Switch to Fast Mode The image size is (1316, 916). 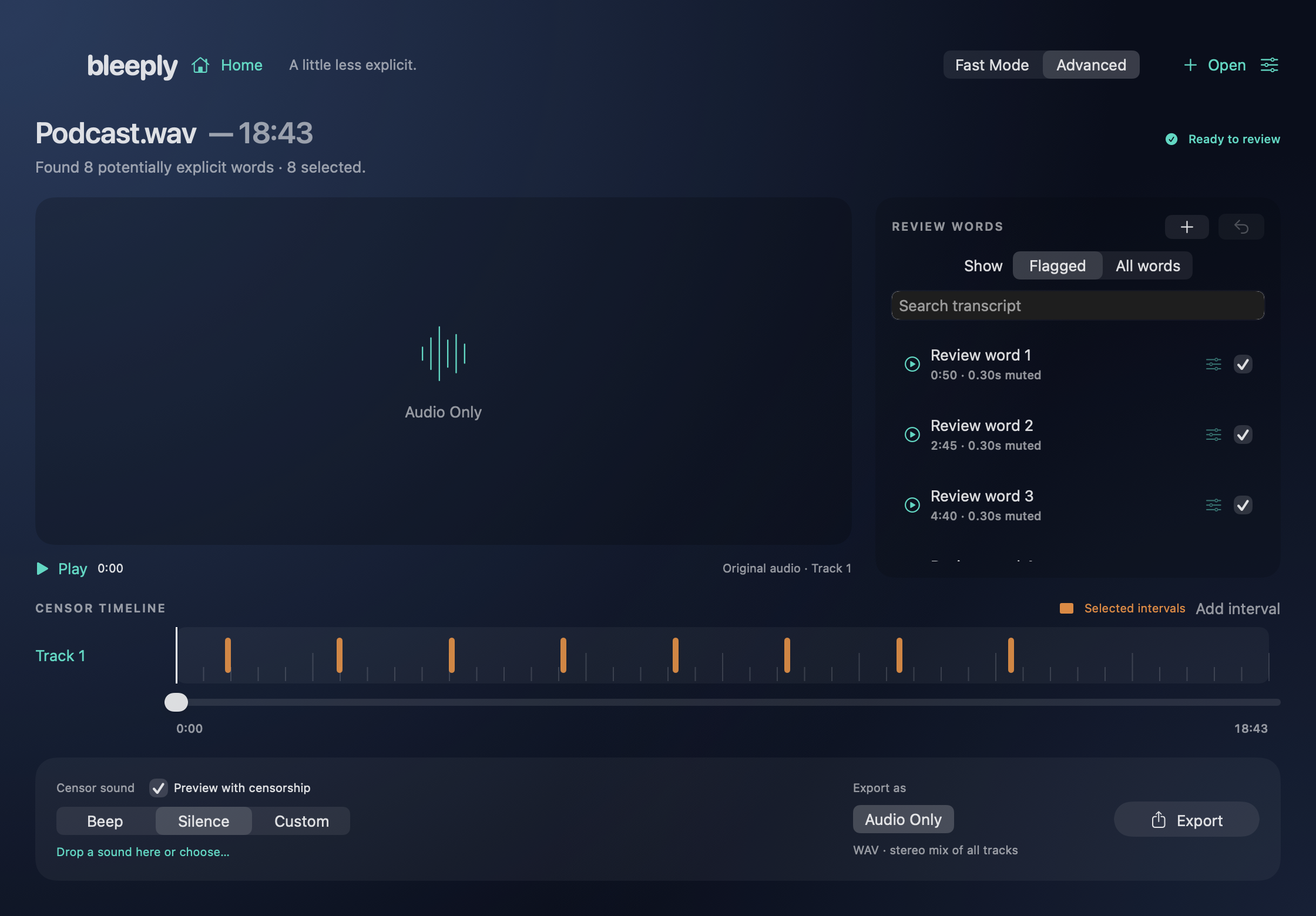coord(992,65)
